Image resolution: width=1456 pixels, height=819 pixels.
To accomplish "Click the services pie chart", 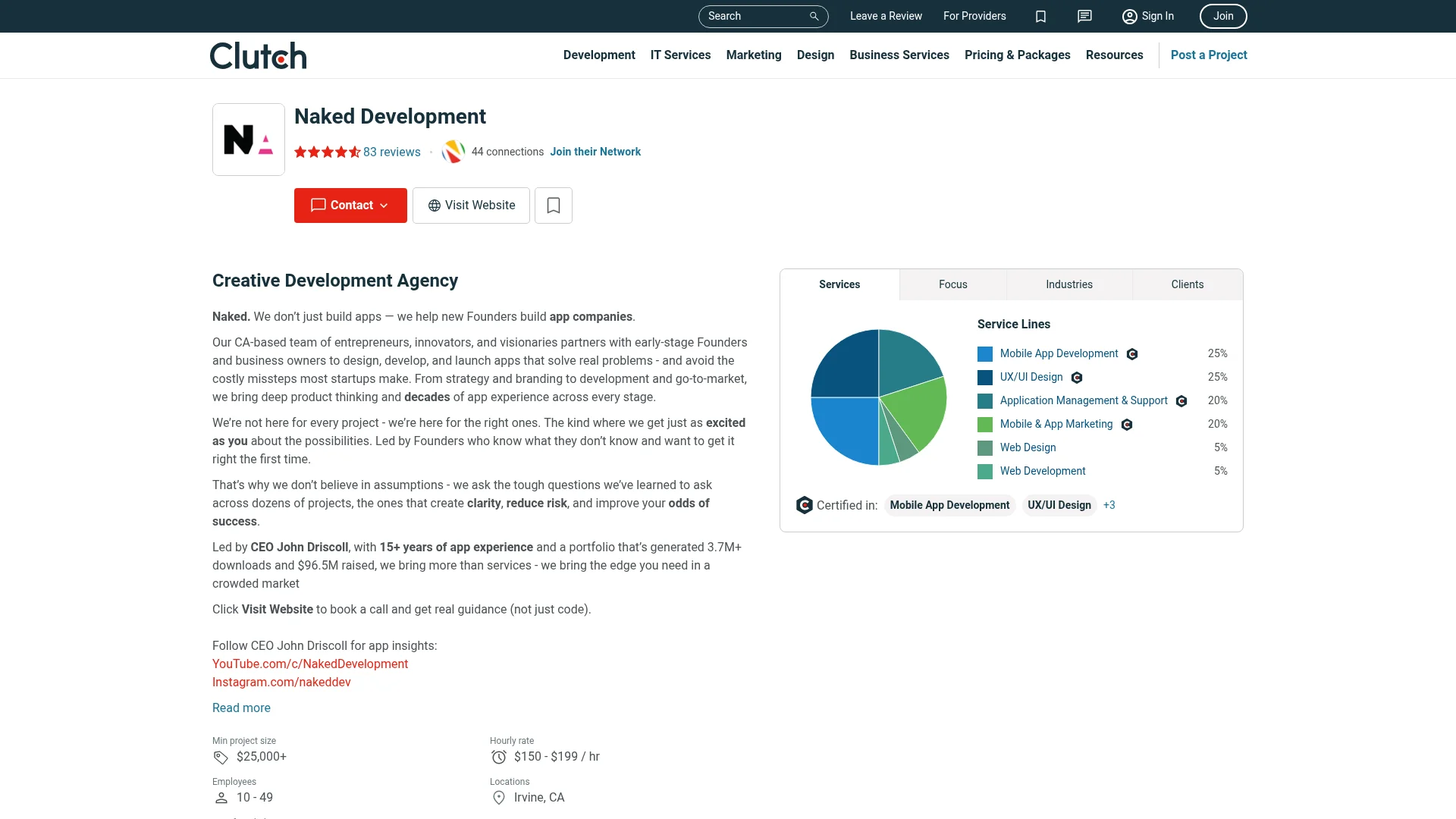I will [x=879, y=397].
